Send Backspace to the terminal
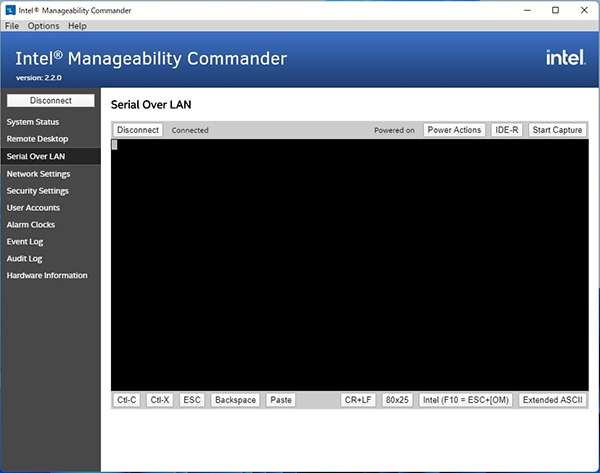This screenshot has width=600, height=473. (235, 400)
